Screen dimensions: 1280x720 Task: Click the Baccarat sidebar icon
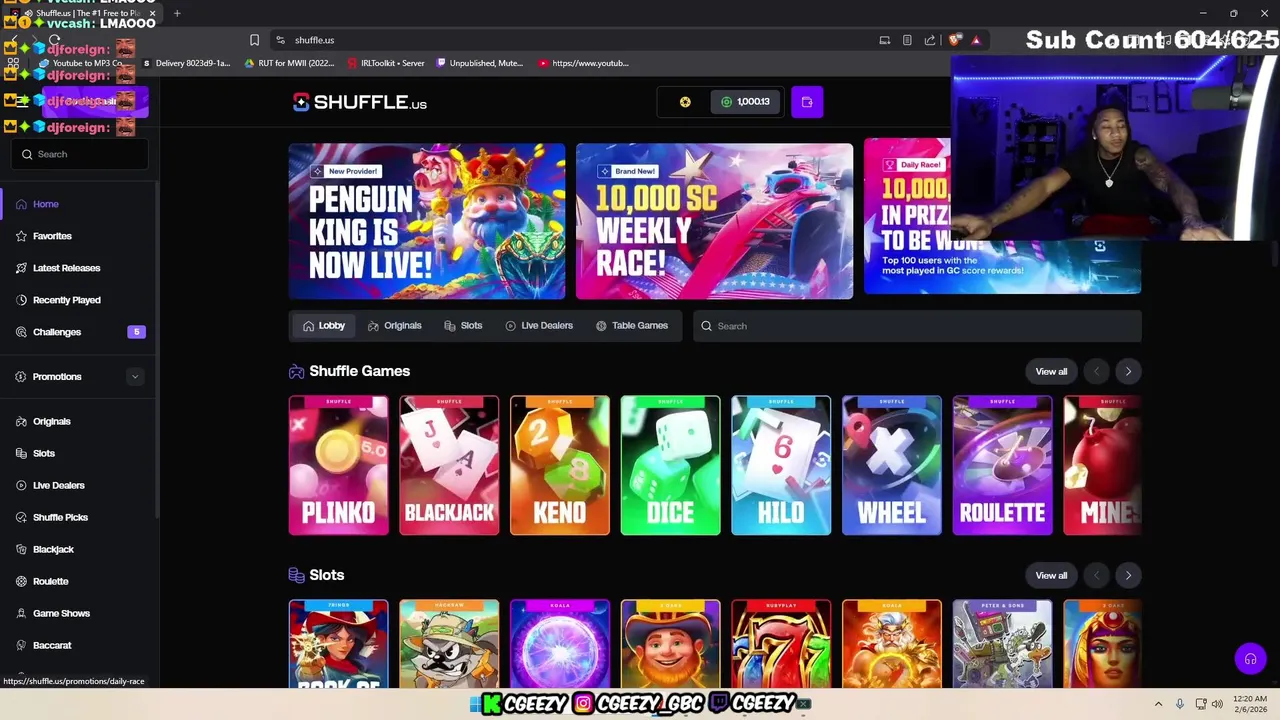click(21, 646)
